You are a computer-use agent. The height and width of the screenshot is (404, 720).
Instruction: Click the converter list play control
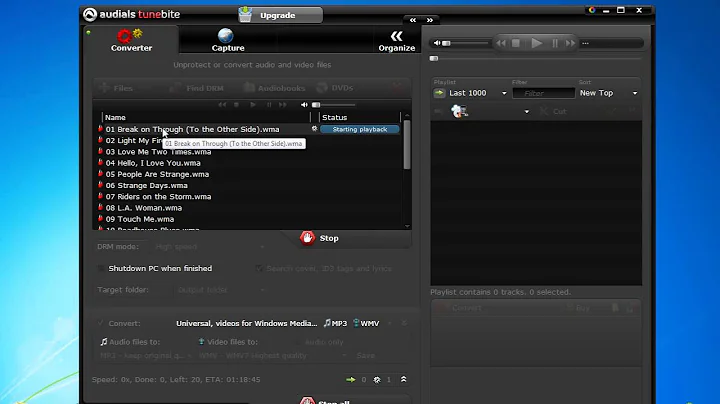(x=253, y=105)
